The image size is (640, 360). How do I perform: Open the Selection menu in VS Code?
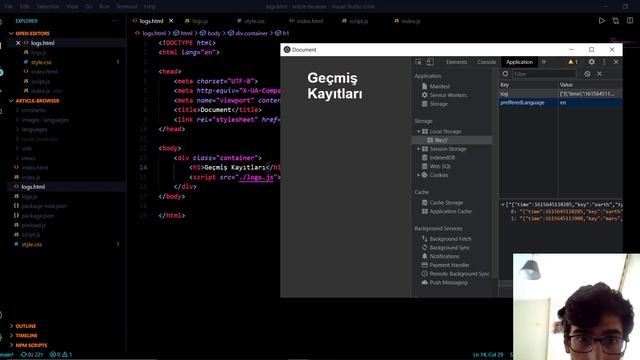tap(48, 7)
